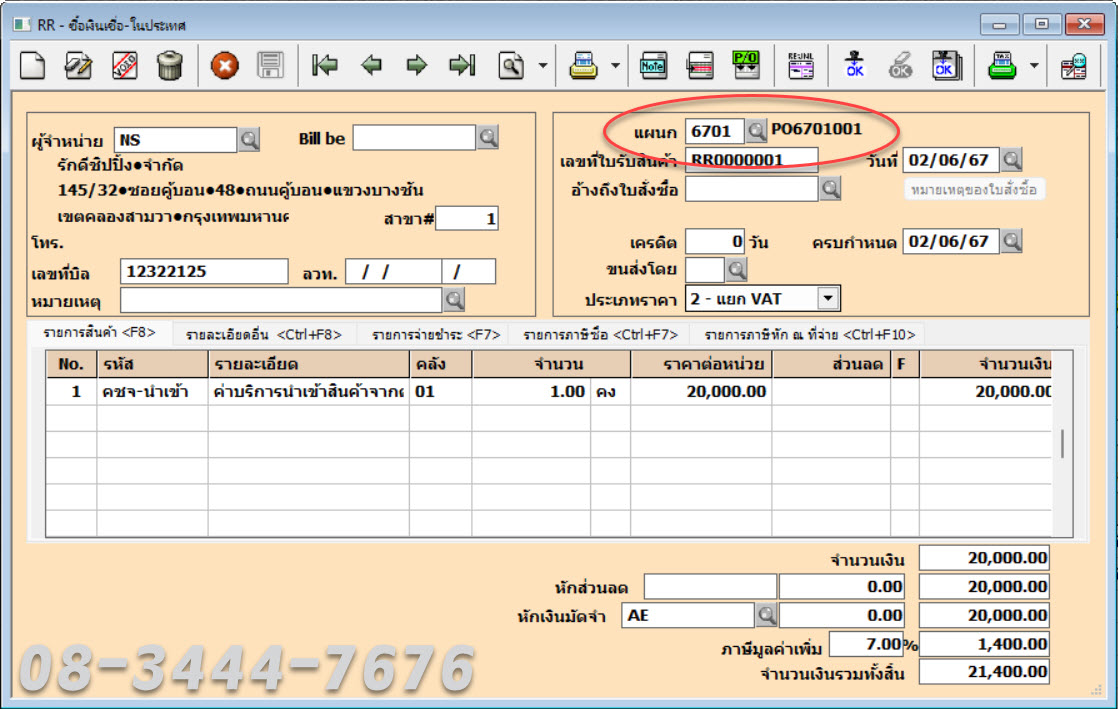The image size is (1118, 709).
Task: Click the item table vertical scrollbar
Action: (1062, 444)
